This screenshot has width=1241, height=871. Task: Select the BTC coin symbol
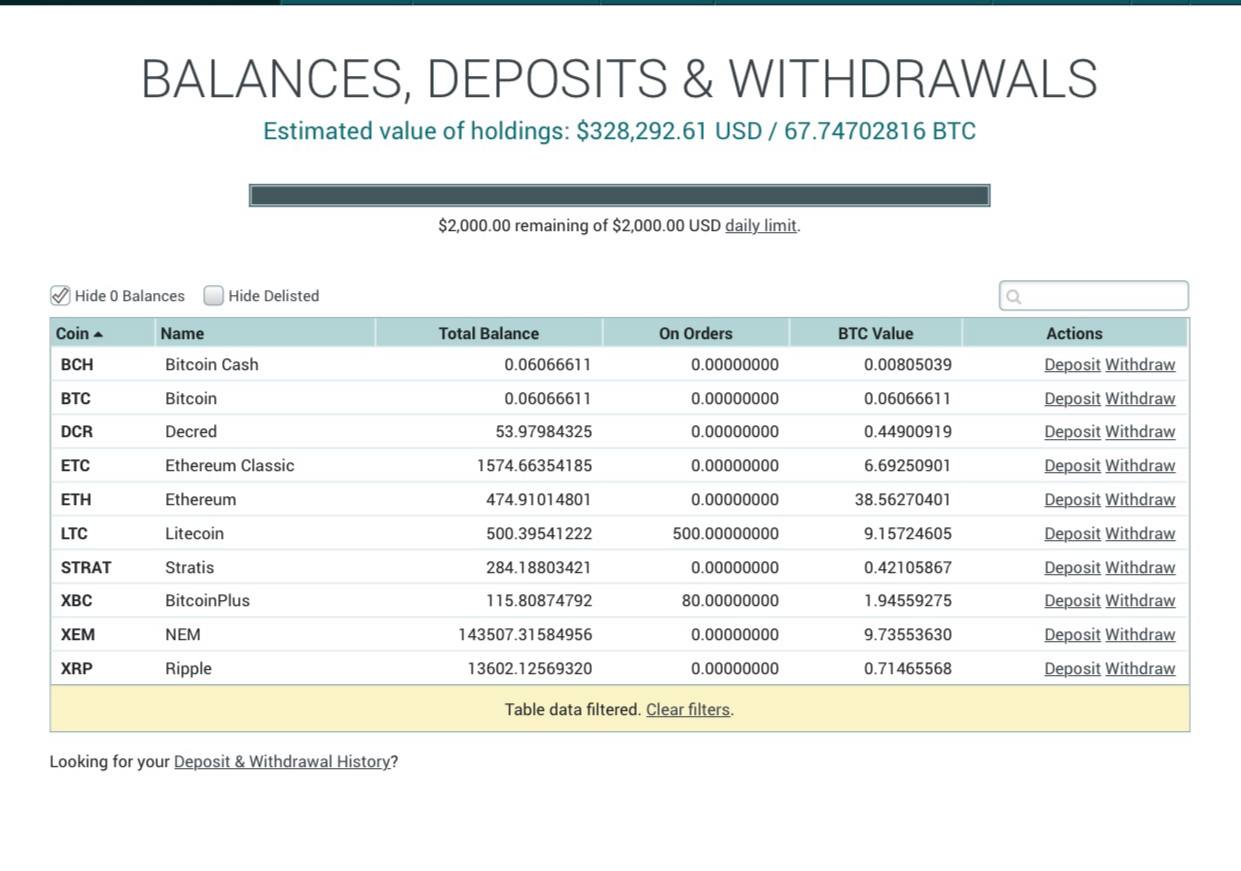point(75,398)
